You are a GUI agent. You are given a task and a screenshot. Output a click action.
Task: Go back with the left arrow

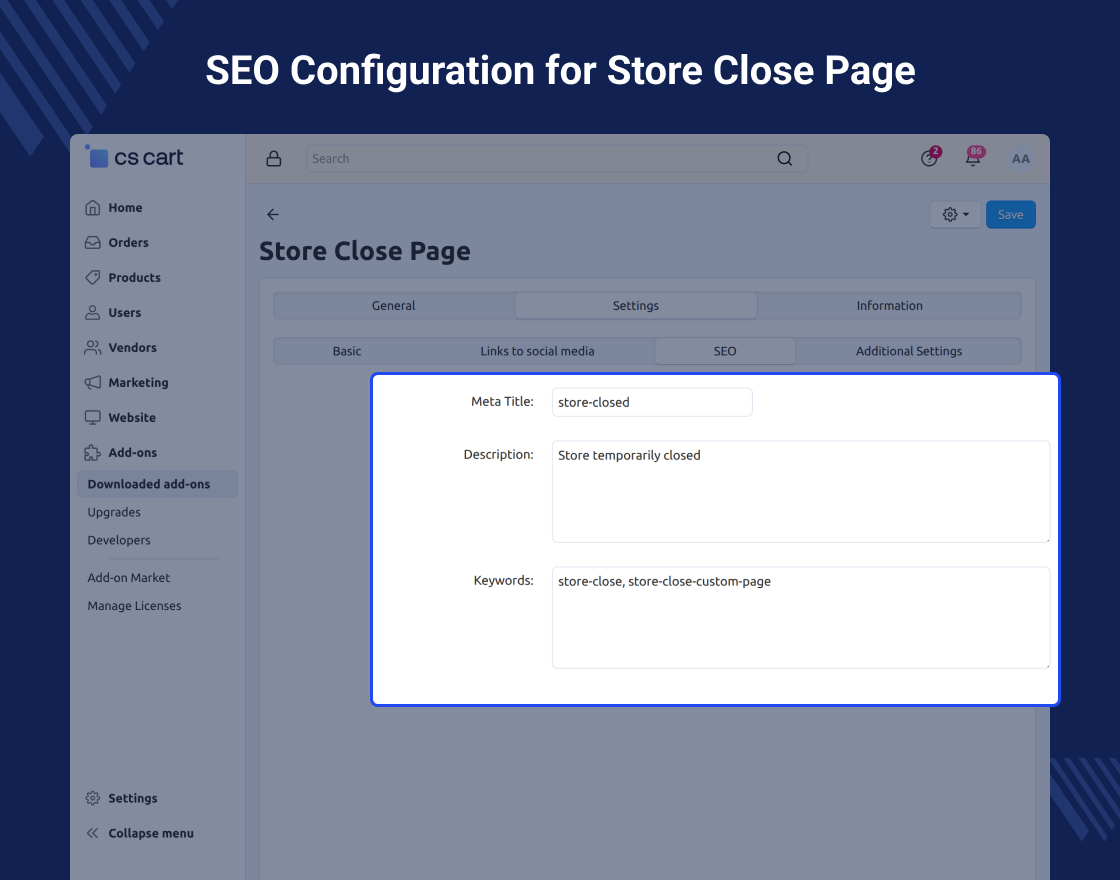273,214
